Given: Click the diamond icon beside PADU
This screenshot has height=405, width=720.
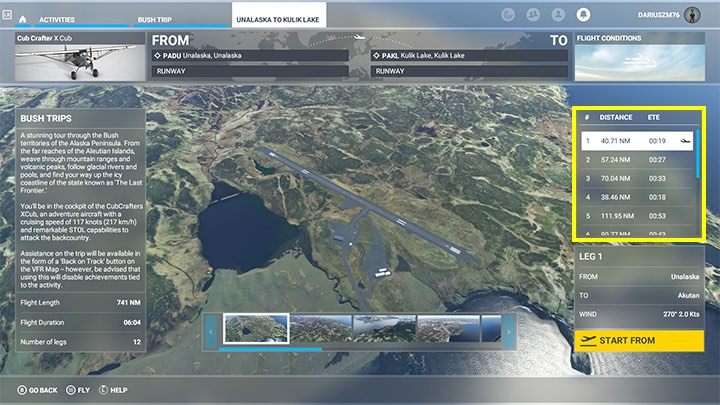Looking at the screenshot, I should tap(158, 56).
